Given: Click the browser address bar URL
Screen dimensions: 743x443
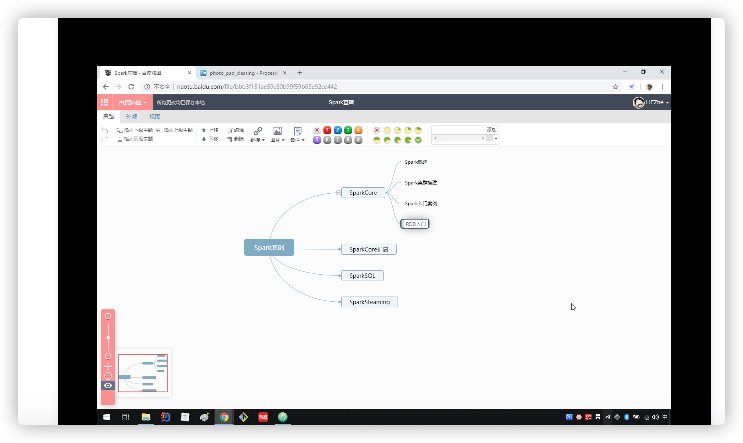Looking at the screenshot, I should [x=256, y=87].
